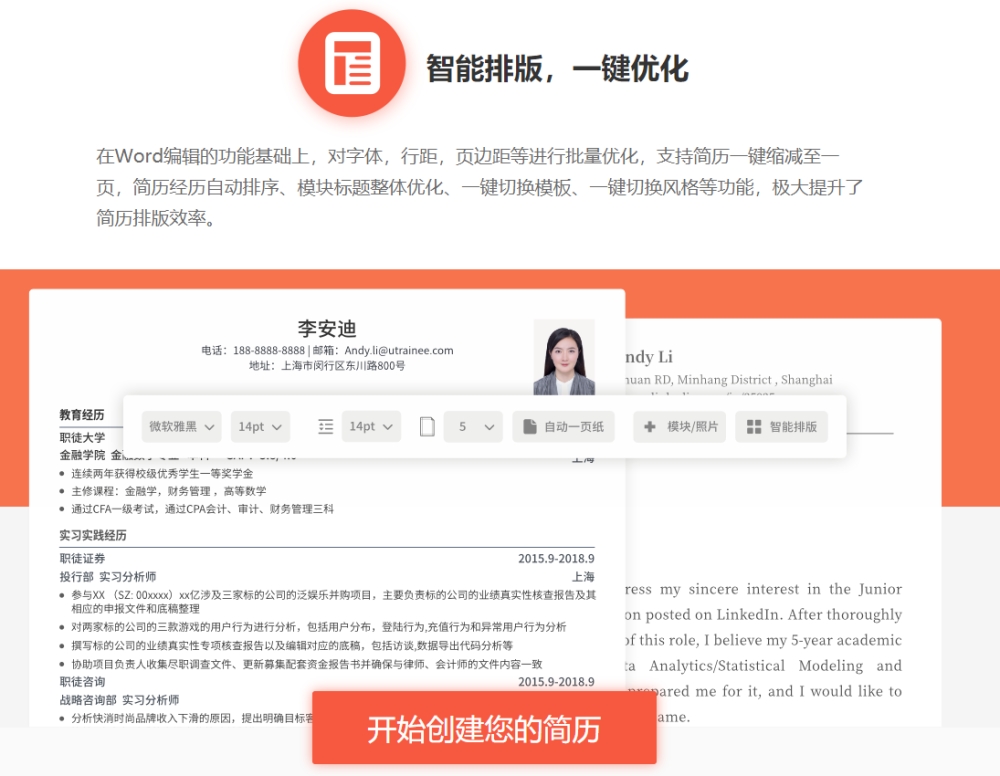Open the 14pt line spacing dropdown
This screenshot has width=1000, height=776.
[371, 427]
